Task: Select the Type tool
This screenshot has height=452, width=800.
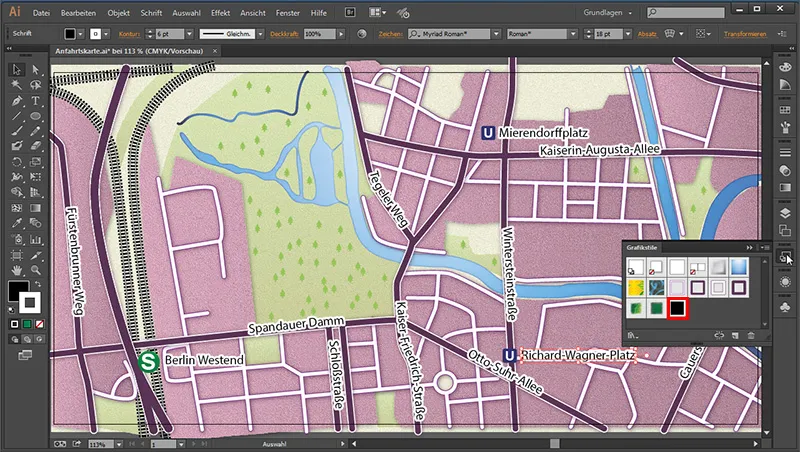Action: [x=35, y=101]
